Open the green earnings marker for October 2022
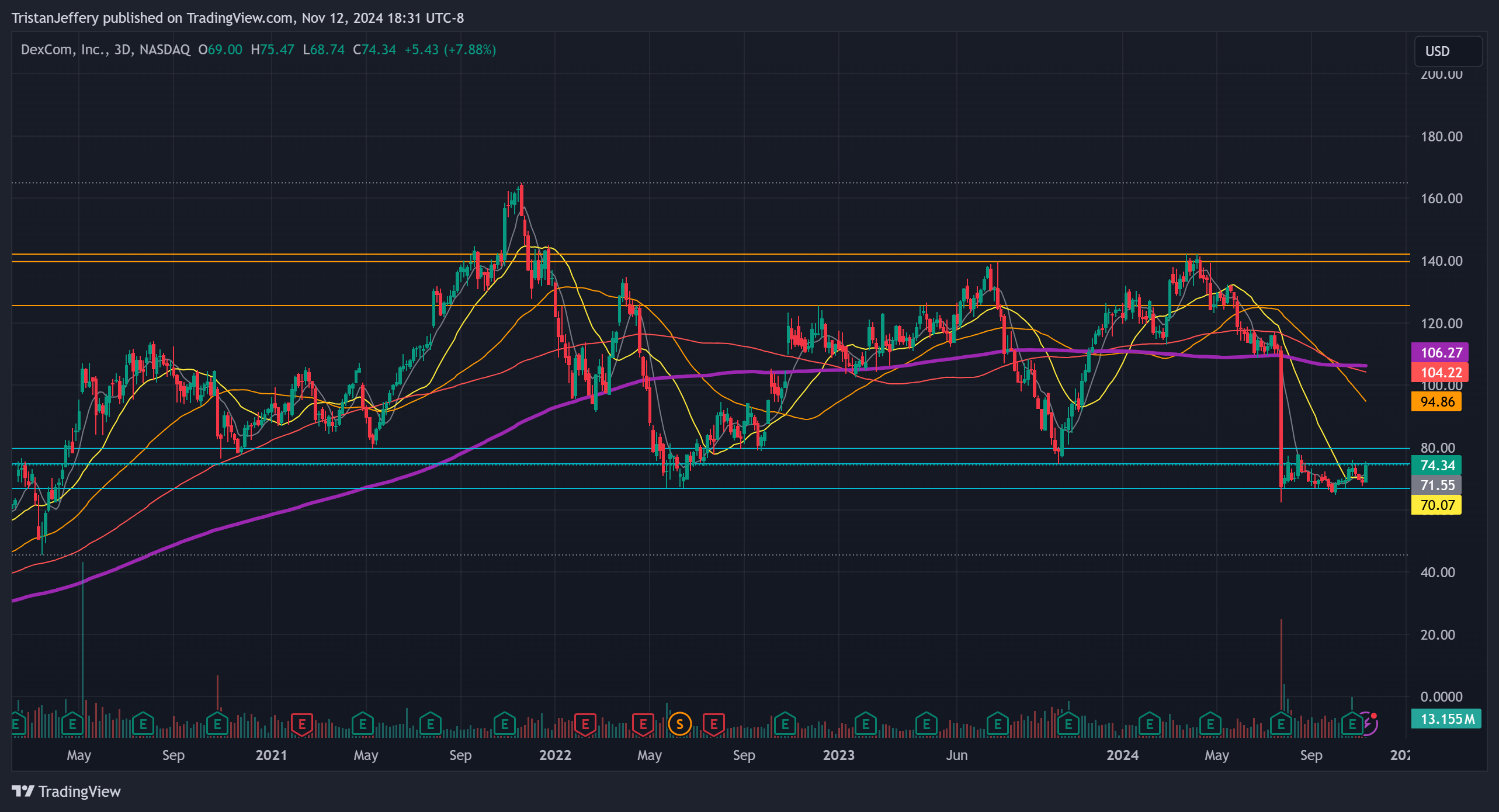Image resolution: width=1499 pixels, height=812 pixels. tap(785, 724)
